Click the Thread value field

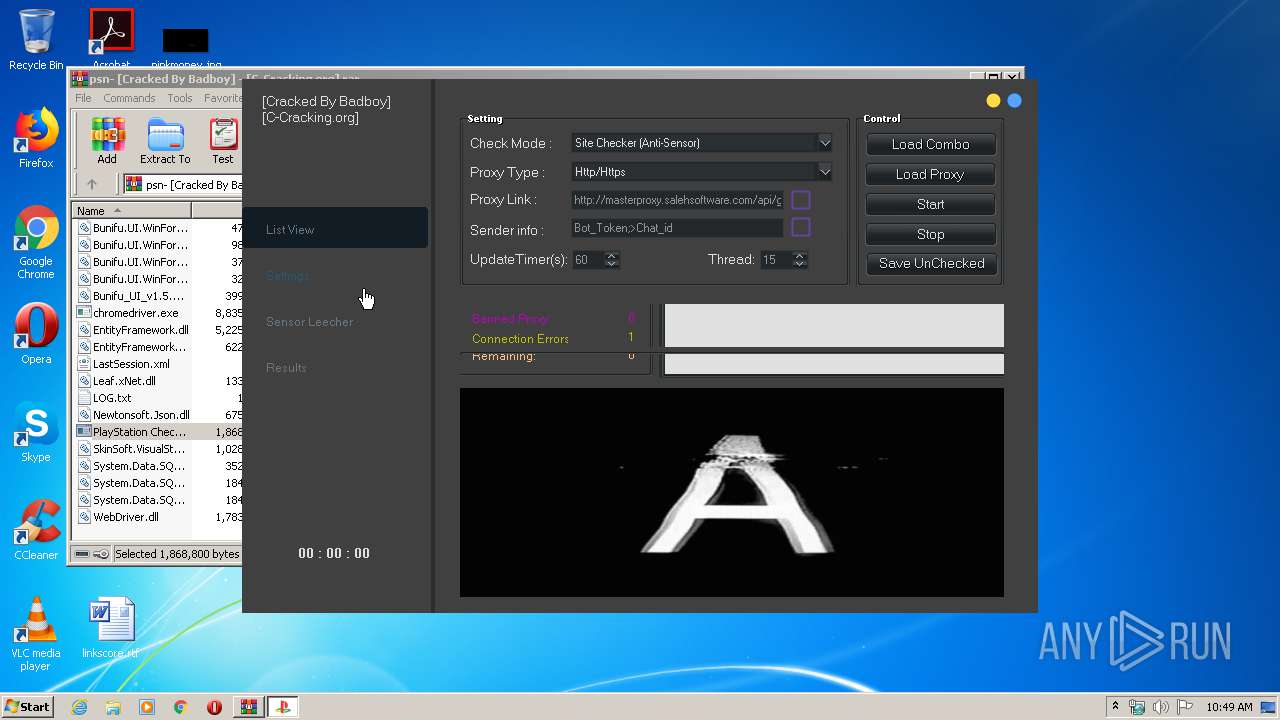[775, 260]
